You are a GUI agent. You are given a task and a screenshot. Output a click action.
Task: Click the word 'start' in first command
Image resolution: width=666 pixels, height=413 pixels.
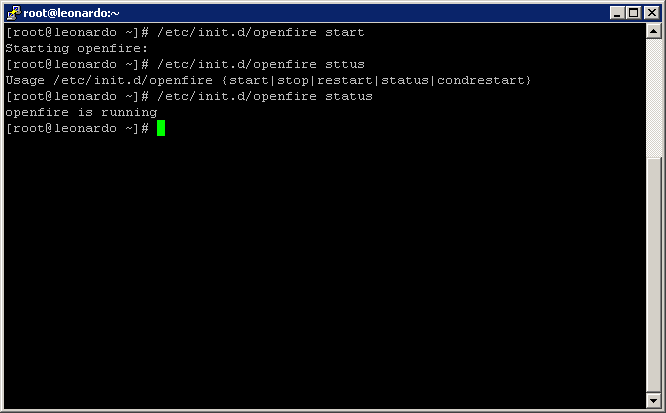(344, 32)
